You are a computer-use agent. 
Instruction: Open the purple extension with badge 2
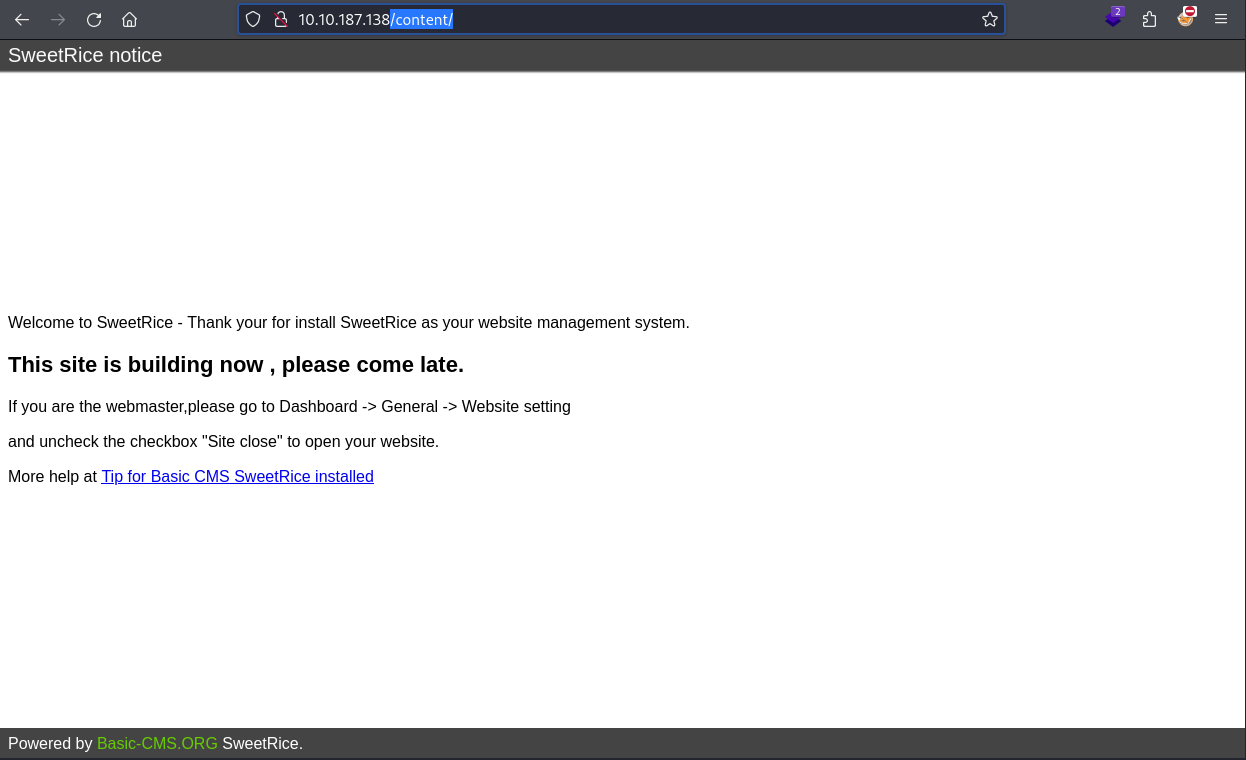point(1114,18)
